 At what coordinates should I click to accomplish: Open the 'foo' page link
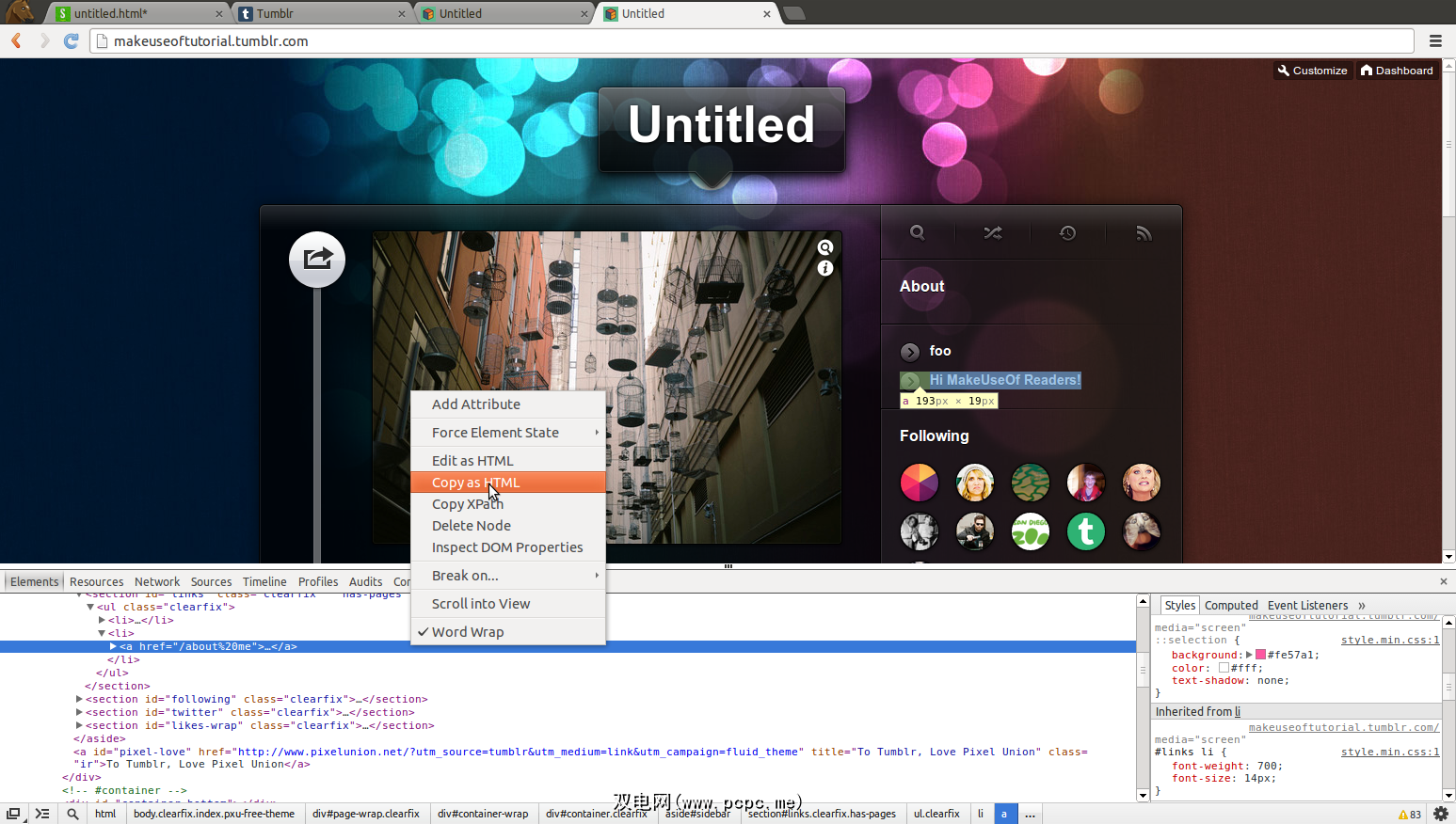940,351
